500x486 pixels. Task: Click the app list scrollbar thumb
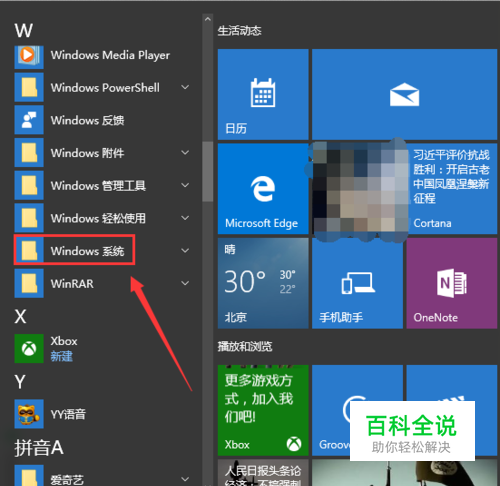[208, 171]
